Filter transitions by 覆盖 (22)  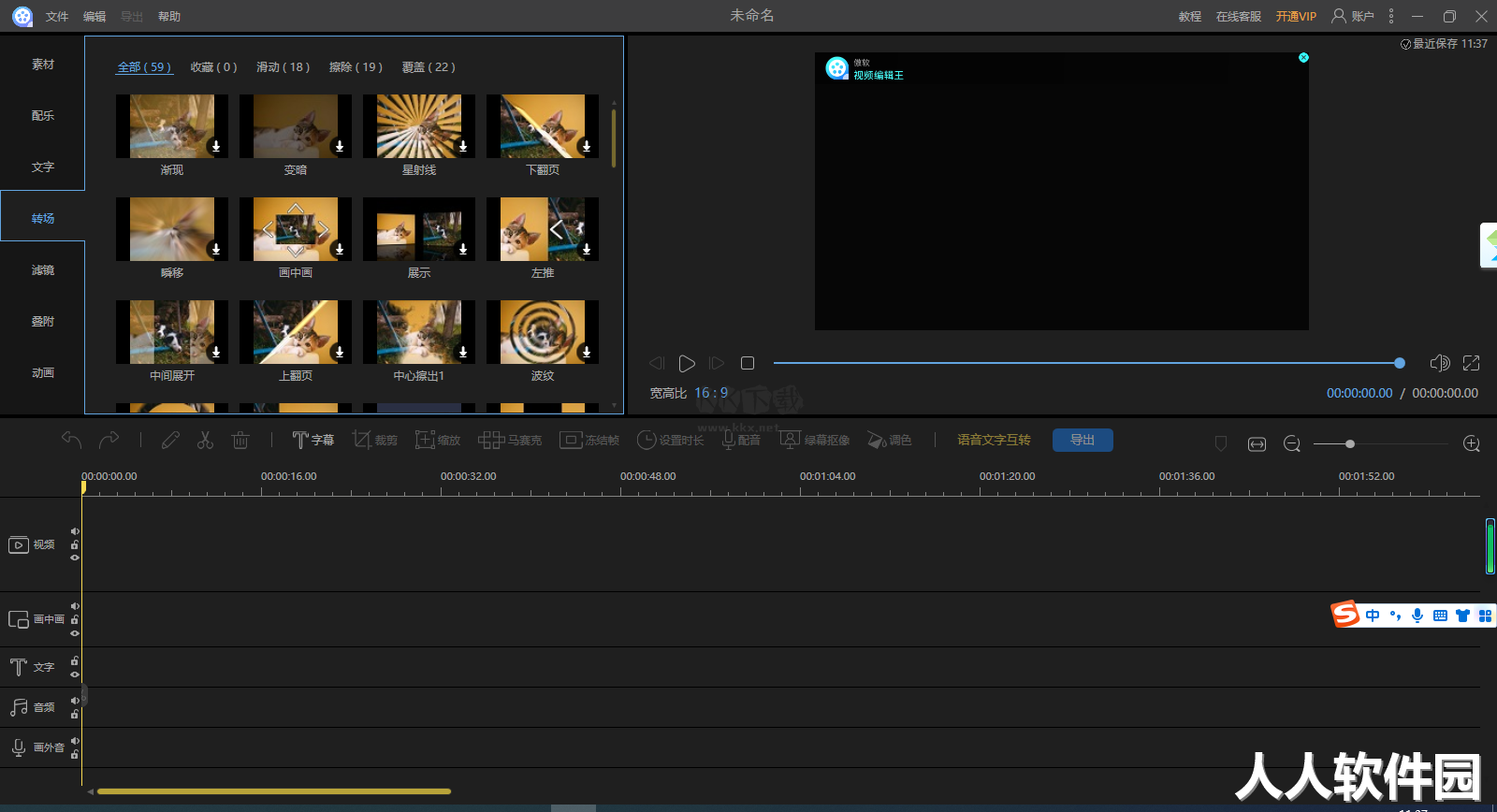(429, 67)
